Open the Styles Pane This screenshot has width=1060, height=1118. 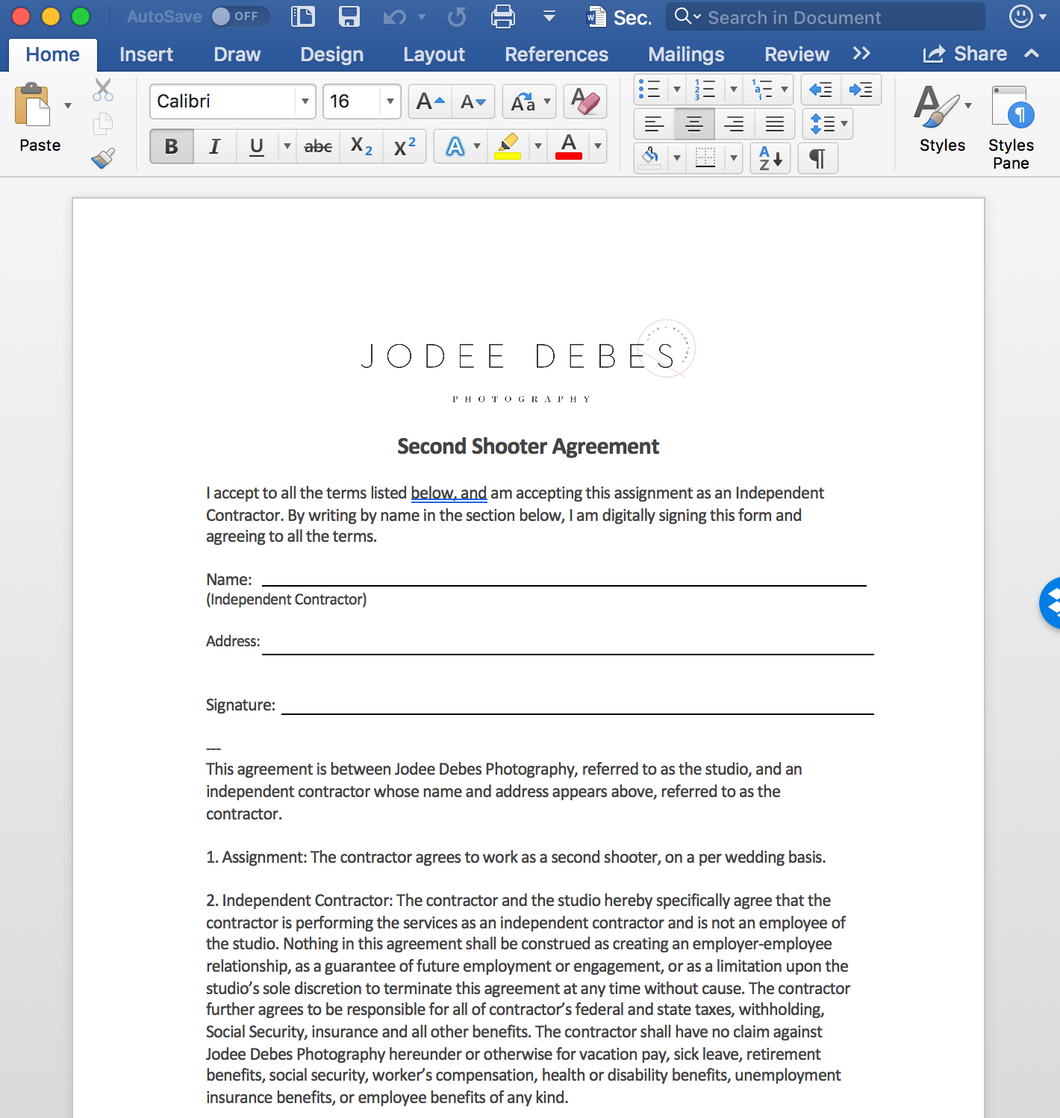[x=1010, y=127]
